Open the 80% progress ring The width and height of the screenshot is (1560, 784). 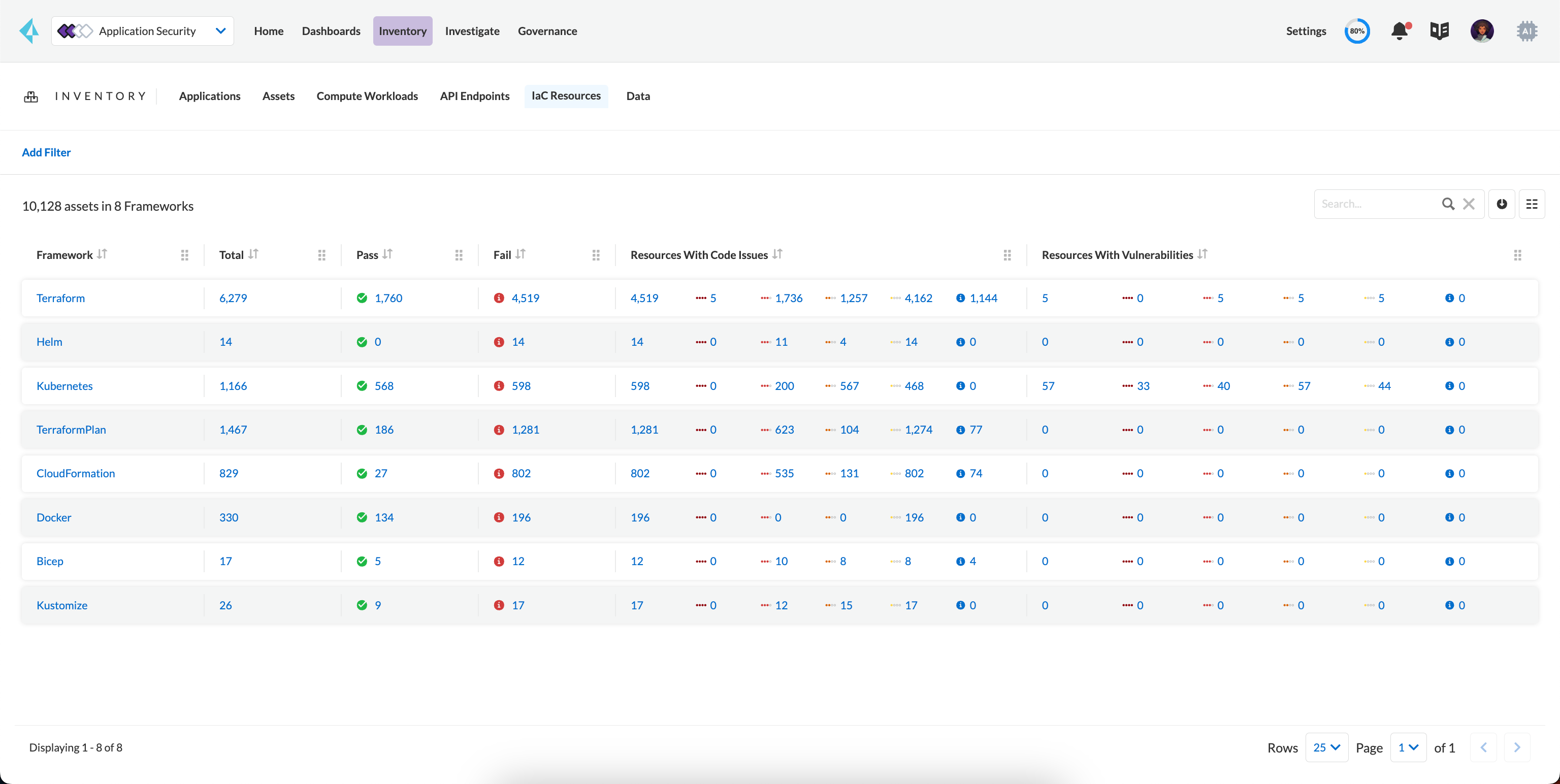1357,31
